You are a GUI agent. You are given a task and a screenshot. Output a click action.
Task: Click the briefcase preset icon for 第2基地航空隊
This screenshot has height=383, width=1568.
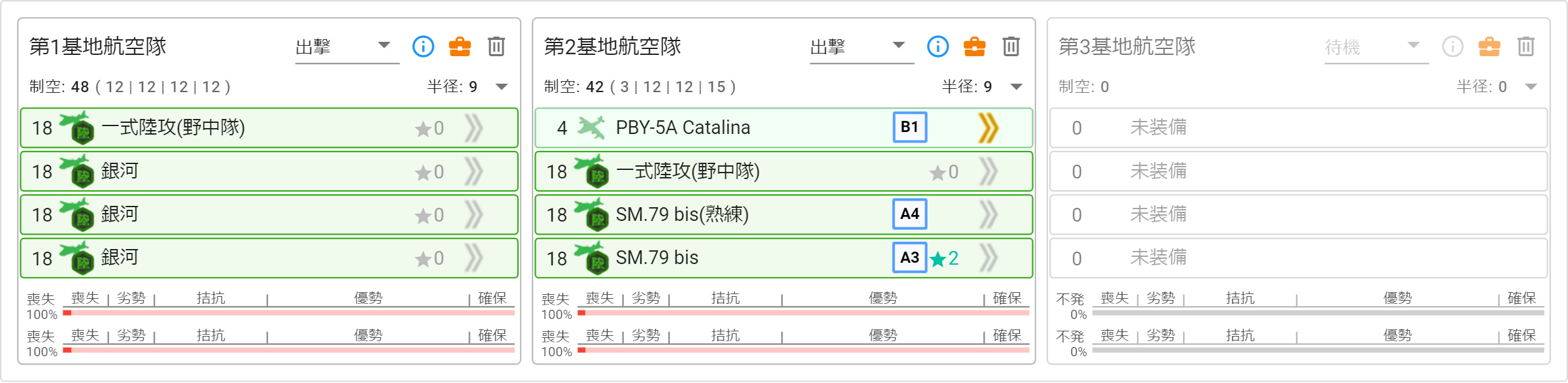point(975,46)
